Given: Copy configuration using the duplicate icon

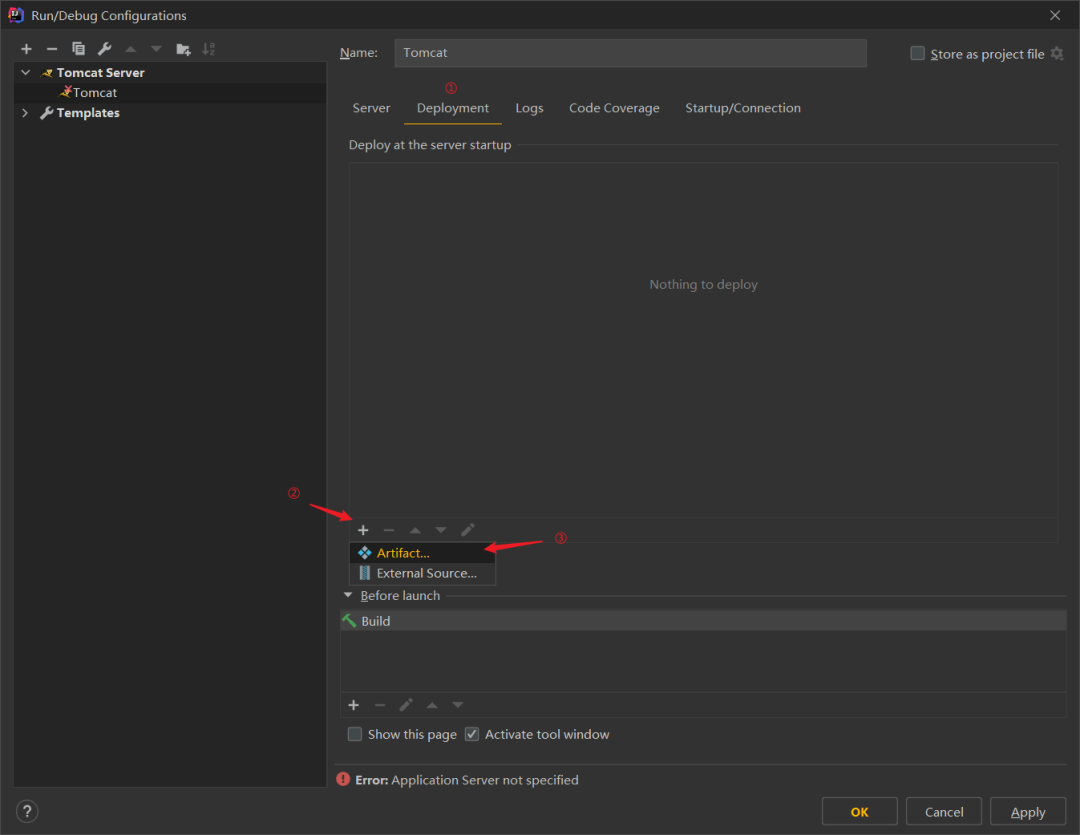Looking at the screenshot, I should point(78,49).
